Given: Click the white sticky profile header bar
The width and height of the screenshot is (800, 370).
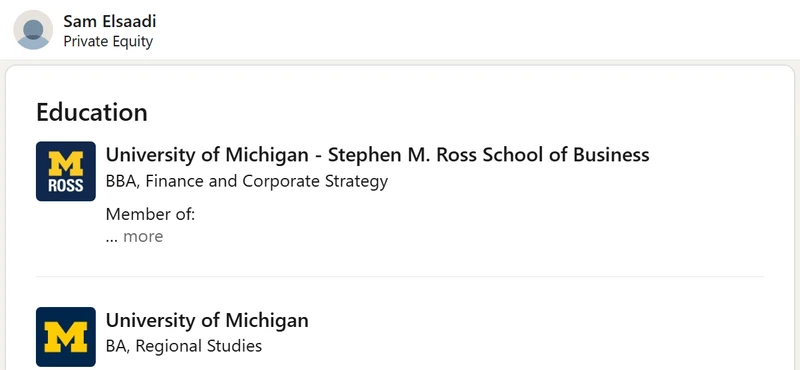Looking at the screenshot, I should click(400, 30).
